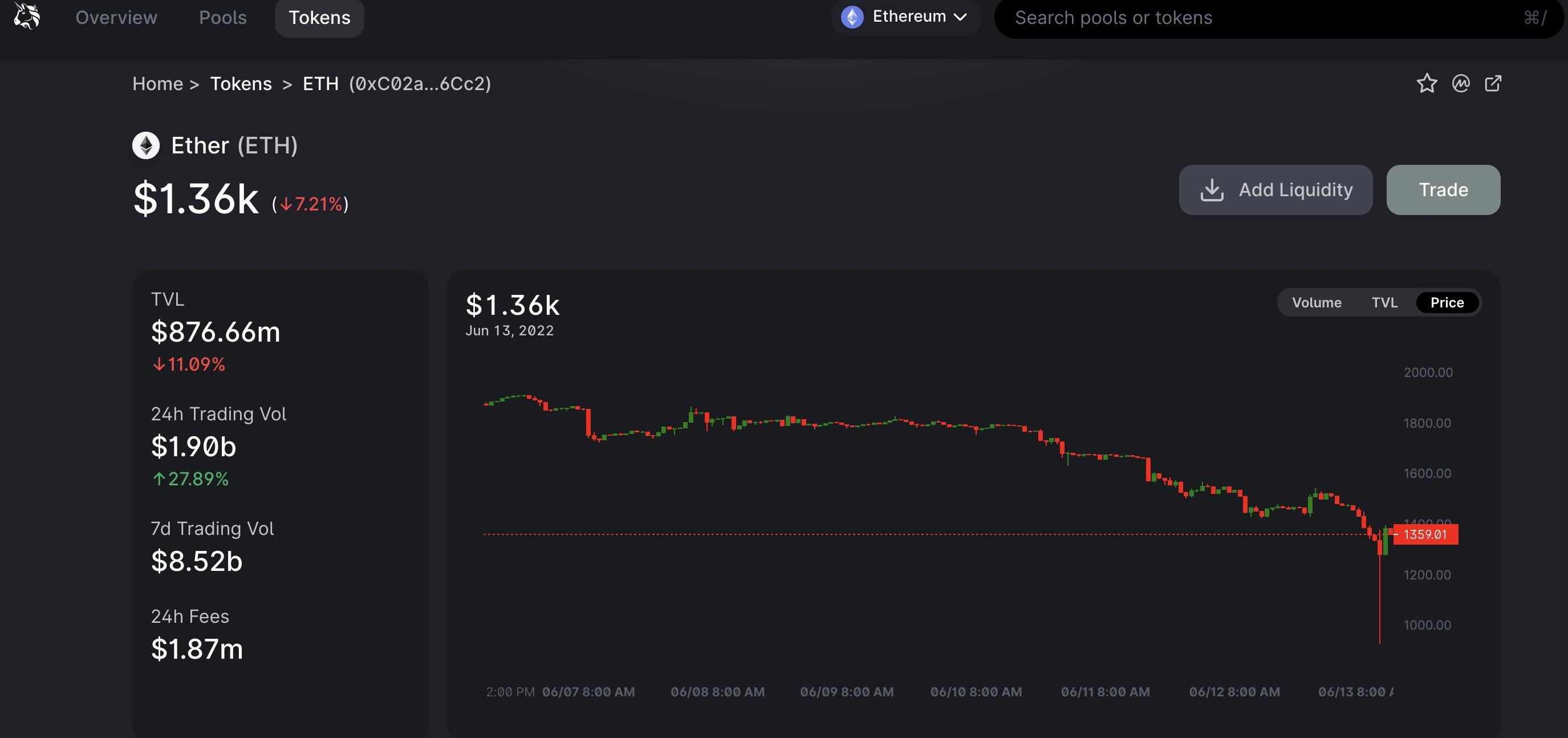Click the Add Liquidity button
This screenshot has height=738, width=1568.
pos(1276,190)
